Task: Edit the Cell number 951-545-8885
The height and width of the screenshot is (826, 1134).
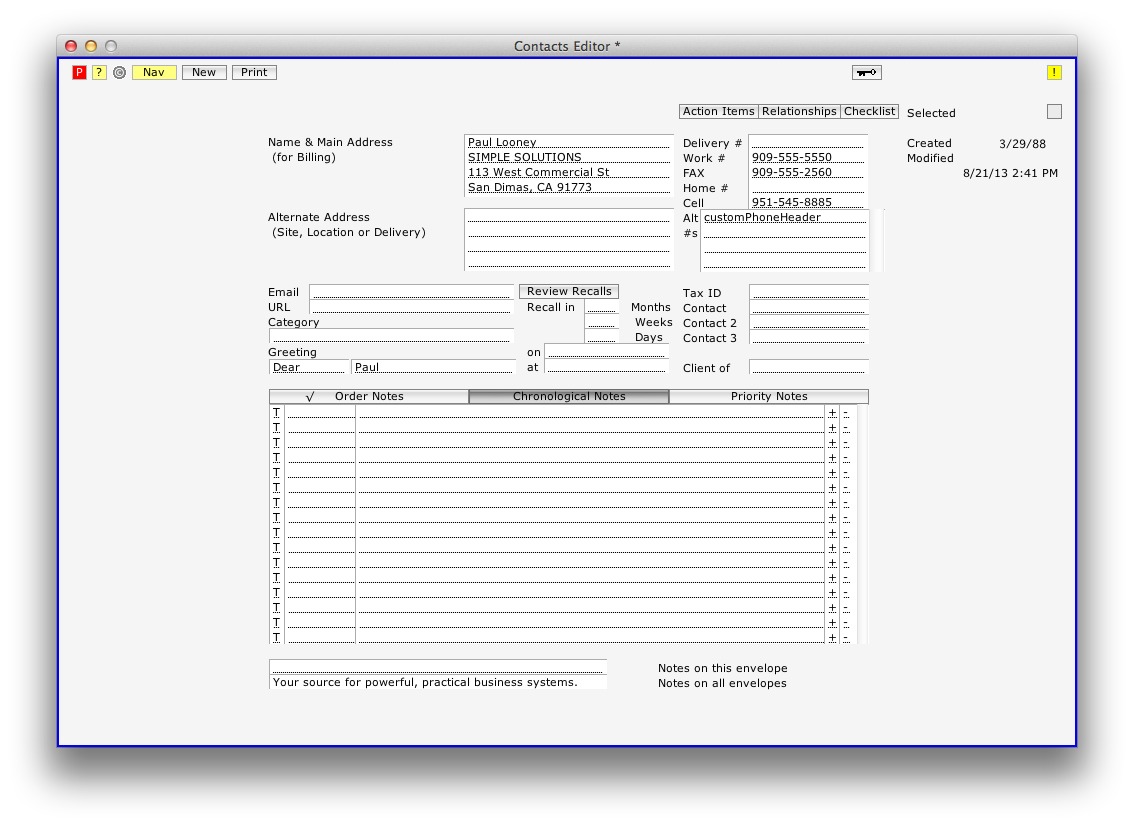Action: (808, 203)
